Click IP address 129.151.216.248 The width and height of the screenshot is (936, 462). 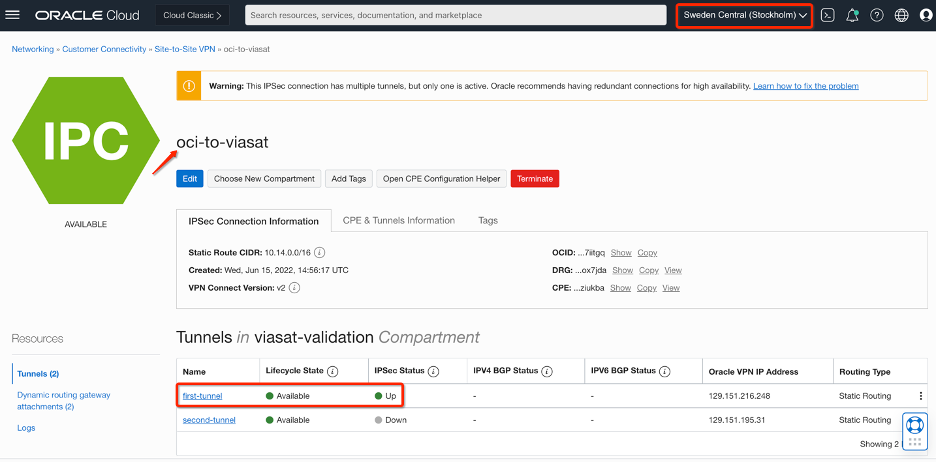click(x=738, y=396)
